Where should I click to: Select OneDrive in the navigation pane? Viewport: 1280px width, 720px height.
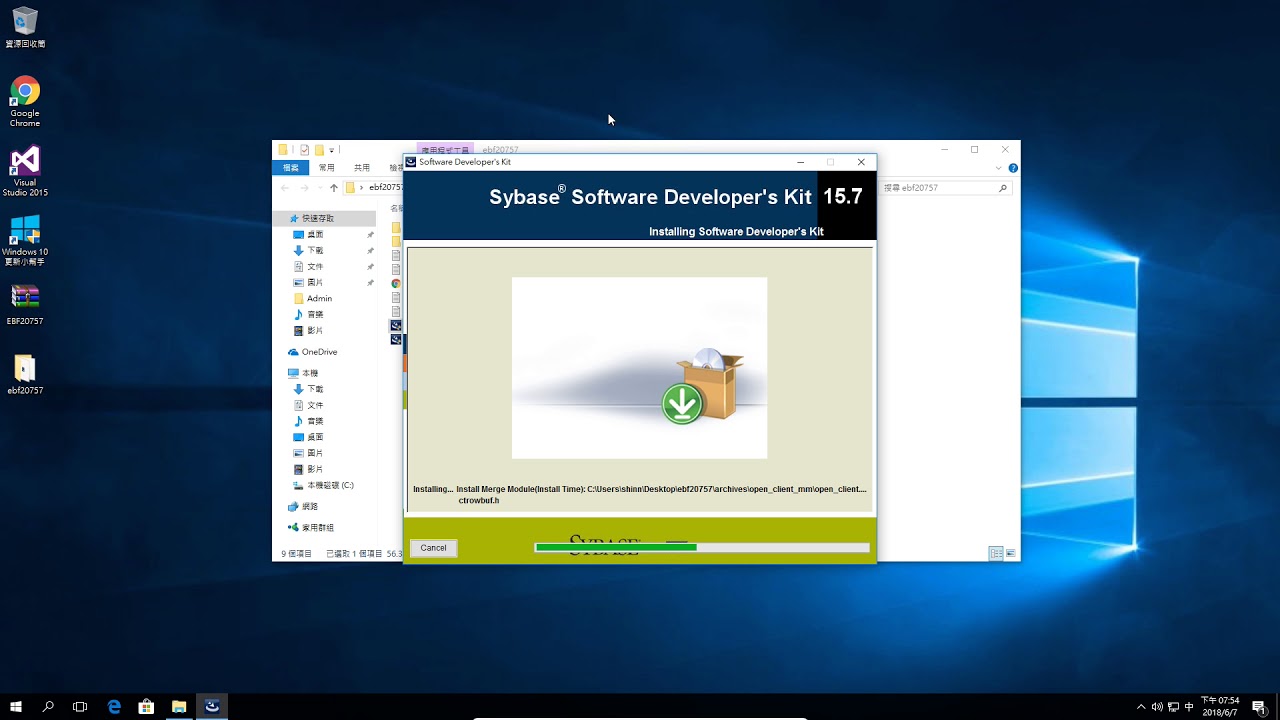coord(320,352)
